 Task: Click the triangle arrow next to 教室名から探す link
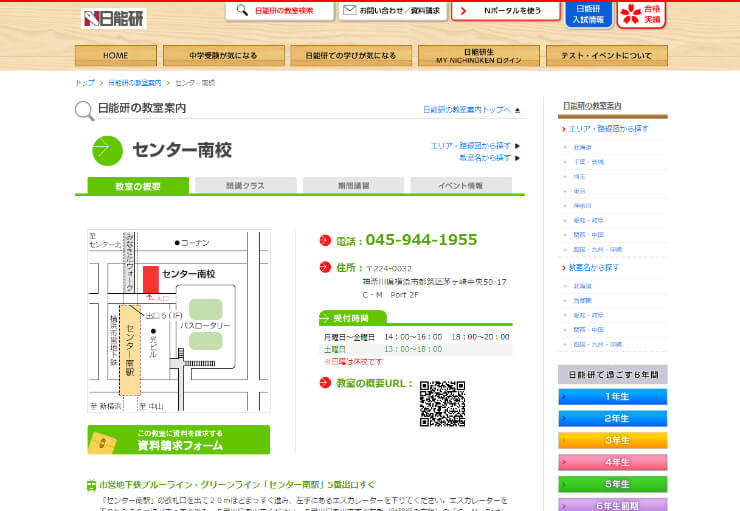pos(517,158)
